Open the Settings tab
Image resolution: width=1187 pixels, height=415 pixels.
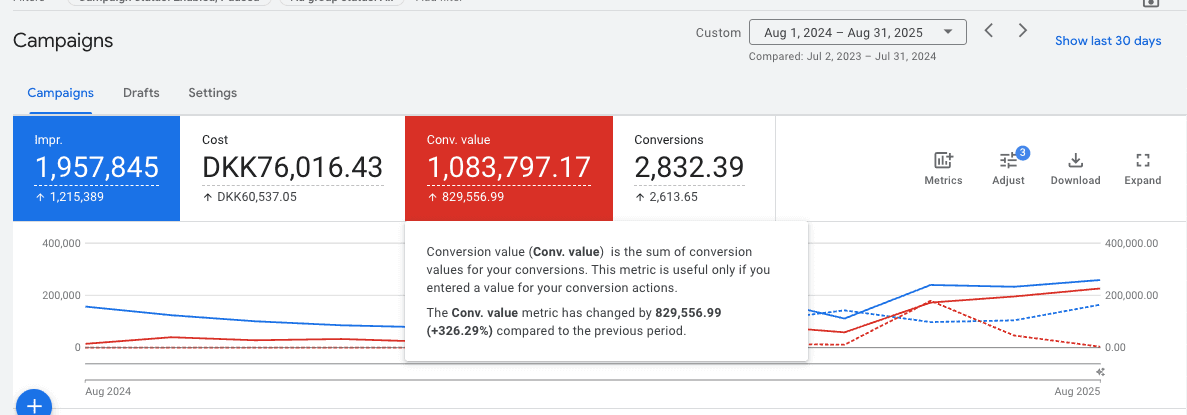(212, 93)
